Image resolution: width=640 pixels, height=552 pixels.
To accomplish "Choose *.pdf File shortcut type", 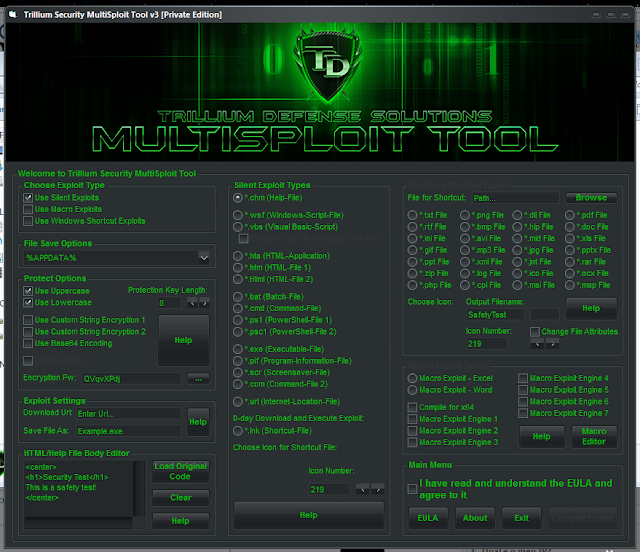I will pos(570,215).
